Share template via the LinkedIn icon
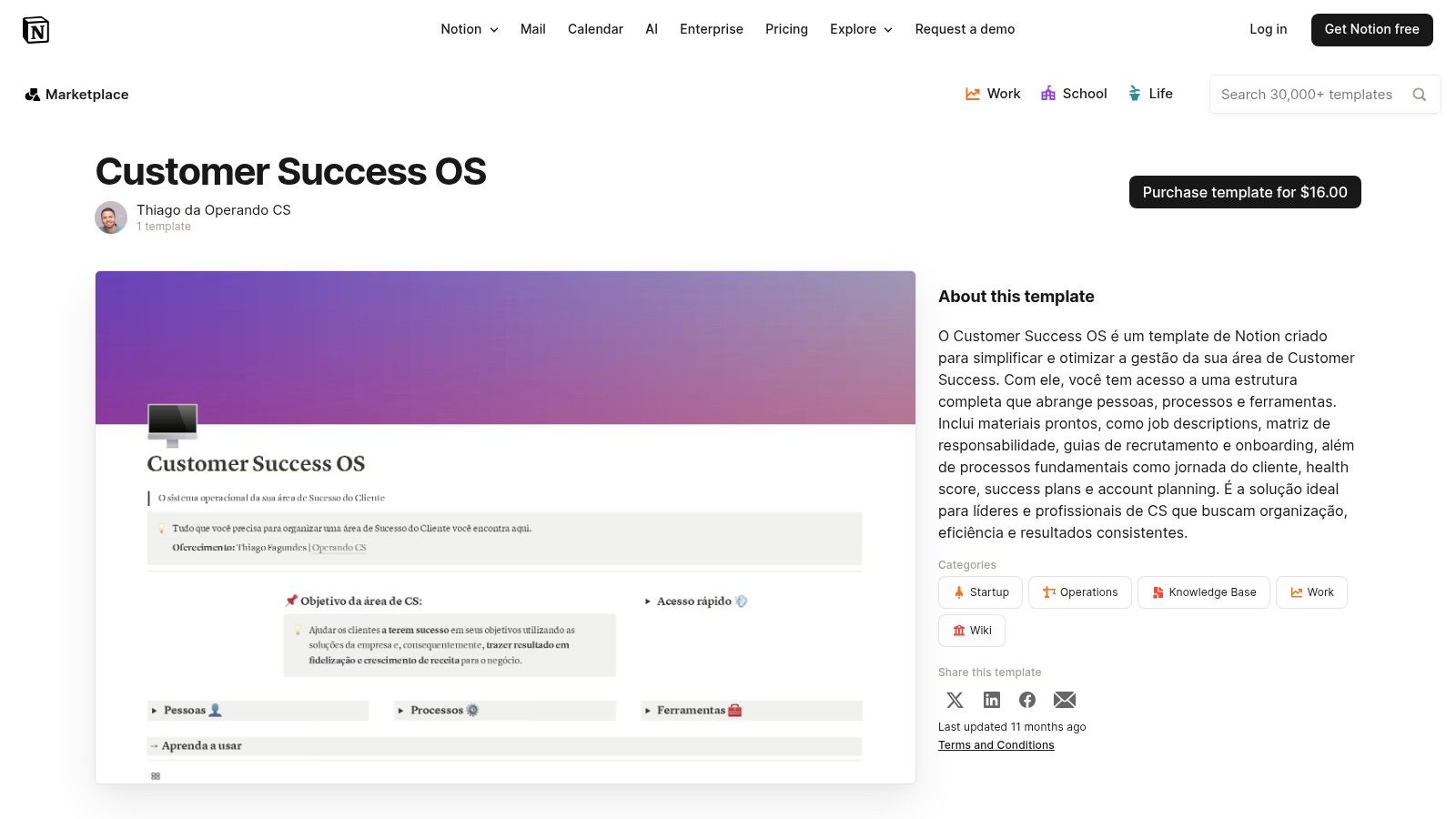Screen dimensions: 1456x819 [991, 700]
